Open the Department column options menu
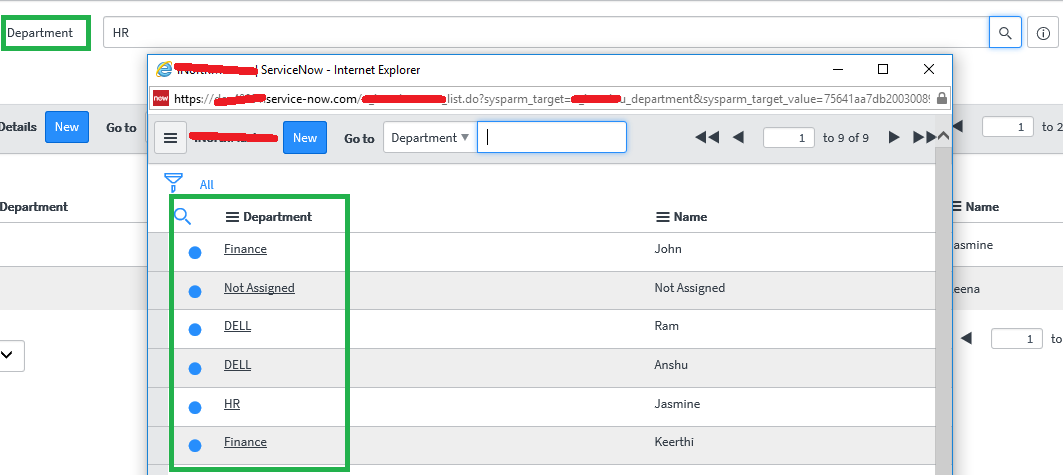This screenshot has width=1063, height=475. 232,217
